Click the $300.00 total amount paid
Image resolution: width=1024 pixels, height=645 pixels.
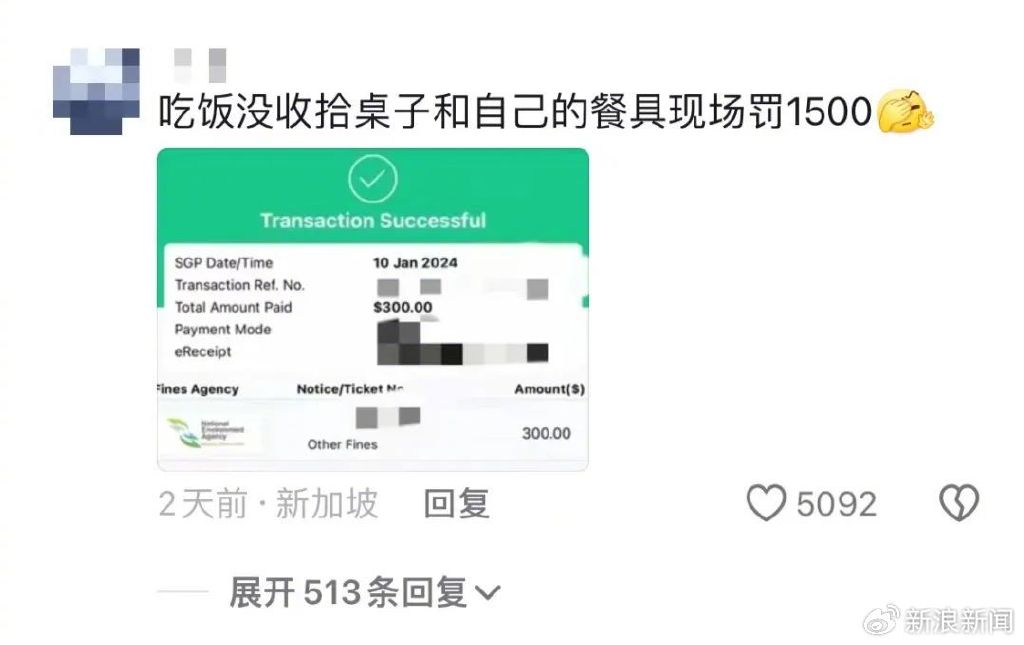coord(402,307)
